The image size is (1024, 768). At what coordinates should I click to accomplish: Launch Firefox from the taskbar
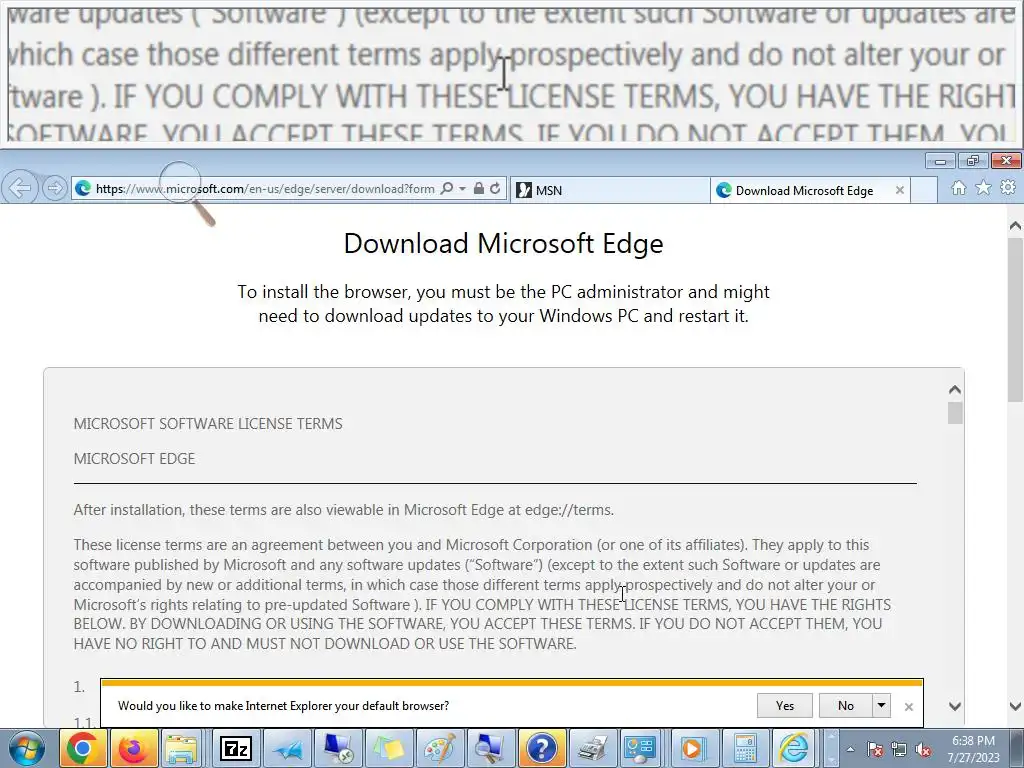coord(134,748)
